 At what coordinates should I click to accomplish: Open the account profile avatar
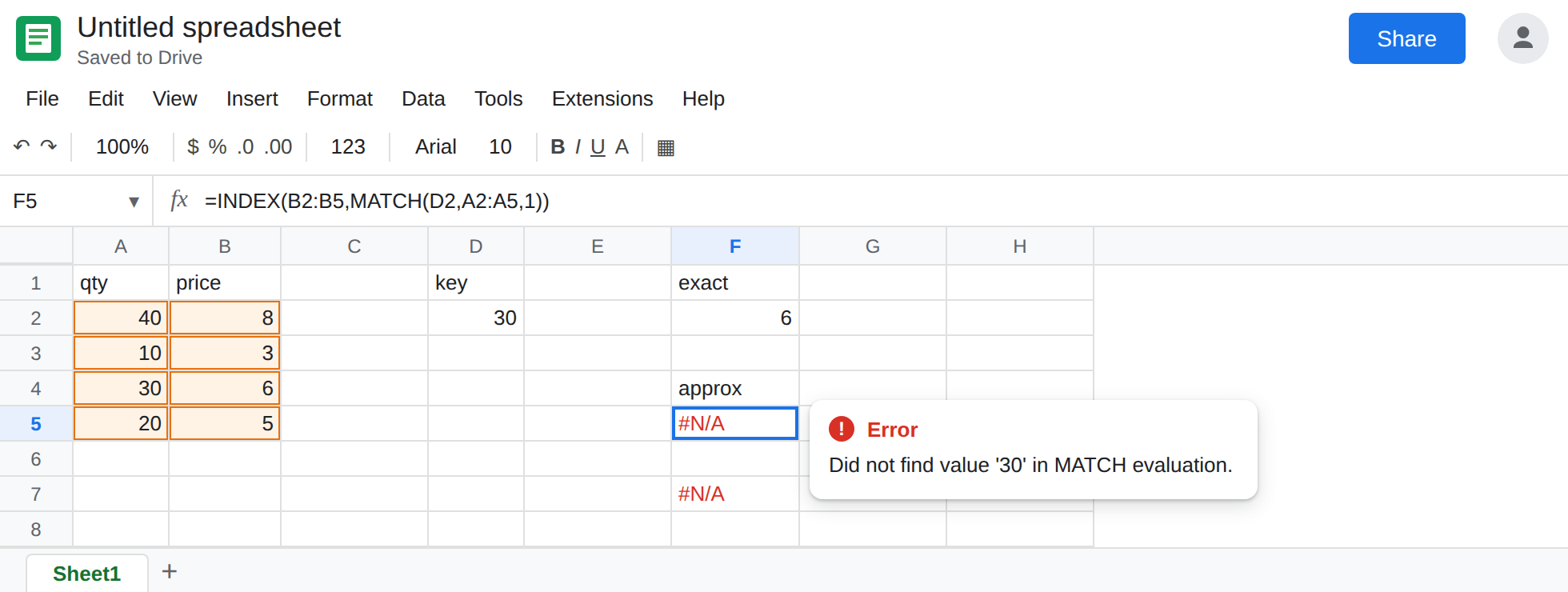pyautogui.click(x=1522, y=38)
